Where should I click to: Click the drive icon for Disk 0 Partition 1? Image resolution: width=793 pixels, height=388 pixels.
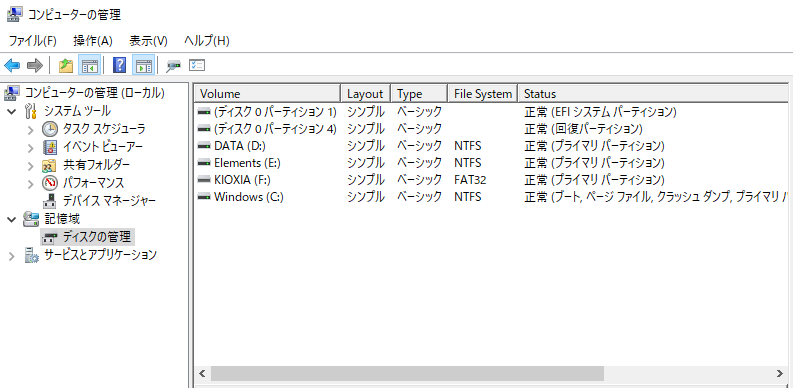pos(204,112)
